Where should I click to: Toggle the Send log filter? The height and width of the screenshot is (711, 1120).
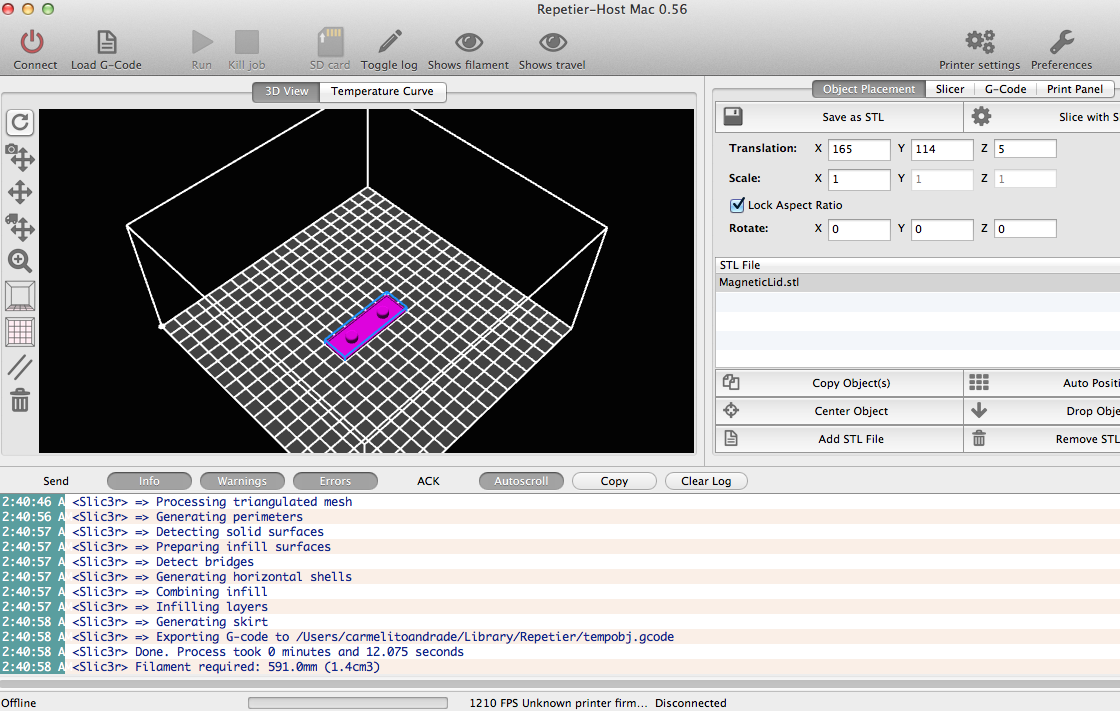[x=56, y=481]
